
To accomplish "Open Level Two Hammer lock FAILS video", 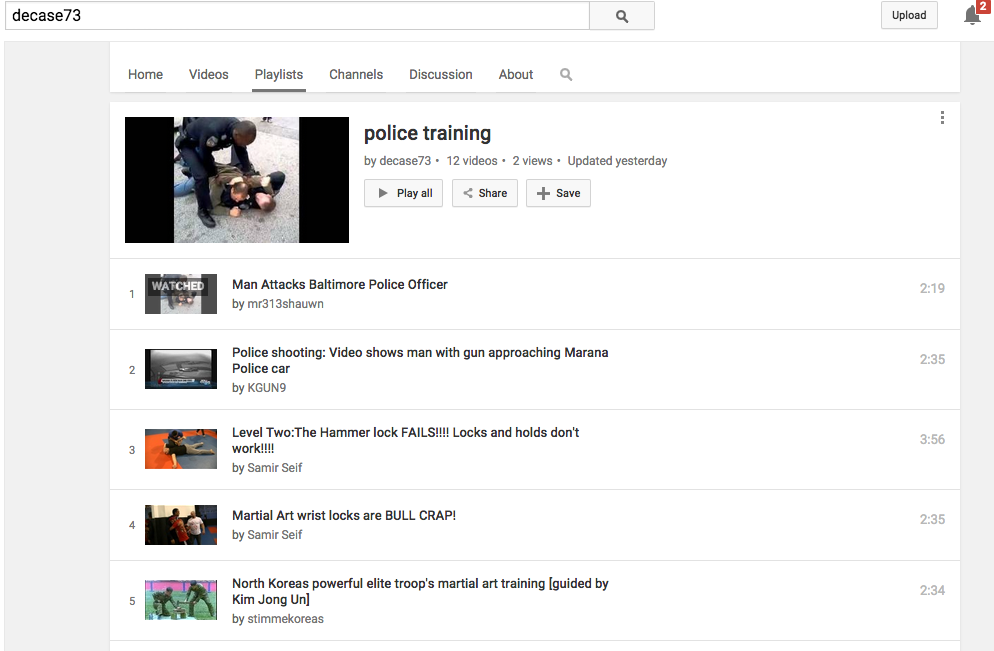I will click(x=405, y=441).
